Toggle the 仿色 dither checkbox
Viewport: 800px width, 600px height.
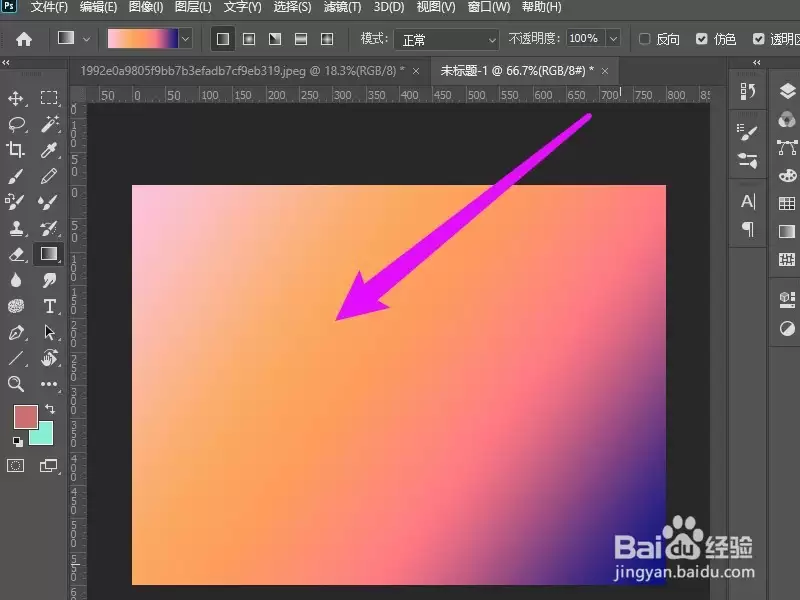tap(702, 39)
